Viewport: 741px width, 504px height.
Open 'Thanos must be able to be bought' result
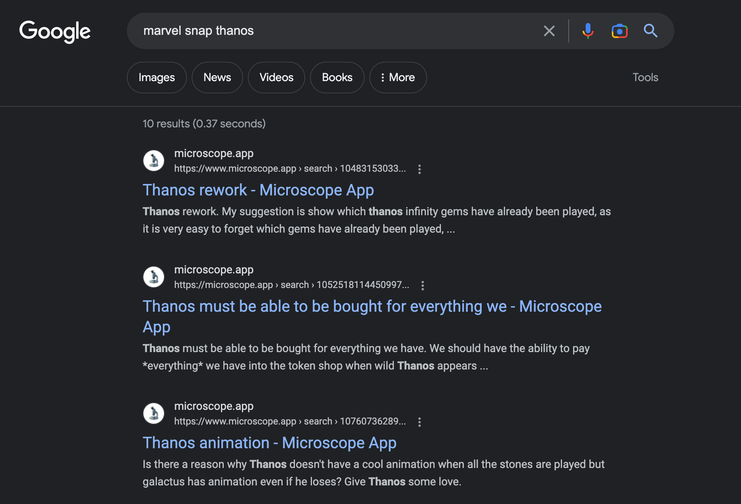pyautogui.click(x=372, y=316)
